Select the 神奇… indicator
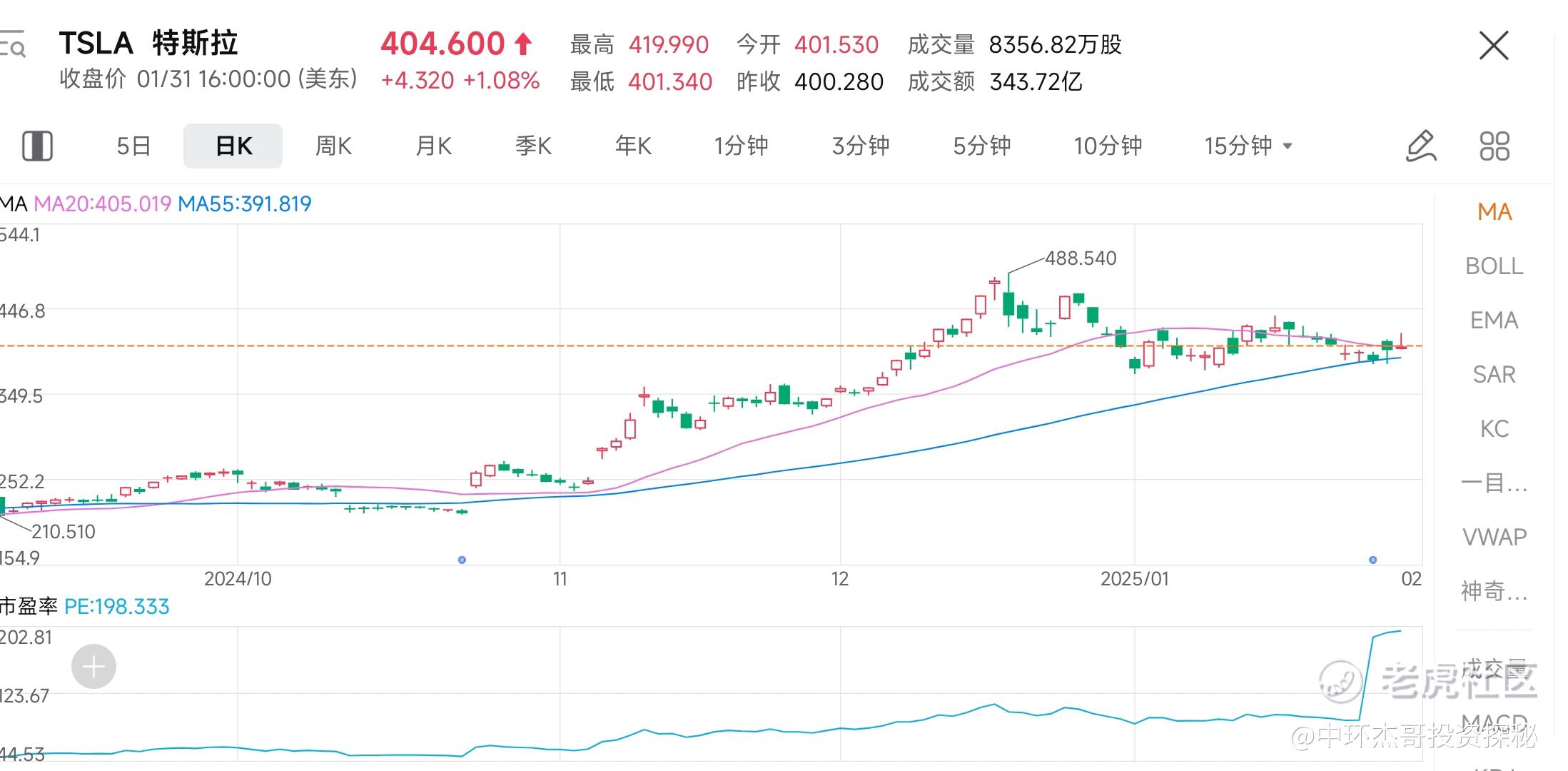 tap(1494, 591)
